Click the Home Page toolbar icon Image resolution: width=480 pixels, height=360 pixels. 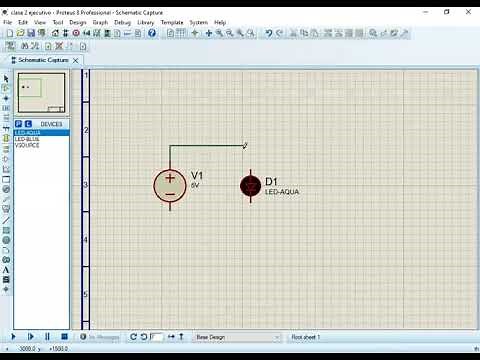(x=55, y=33)
